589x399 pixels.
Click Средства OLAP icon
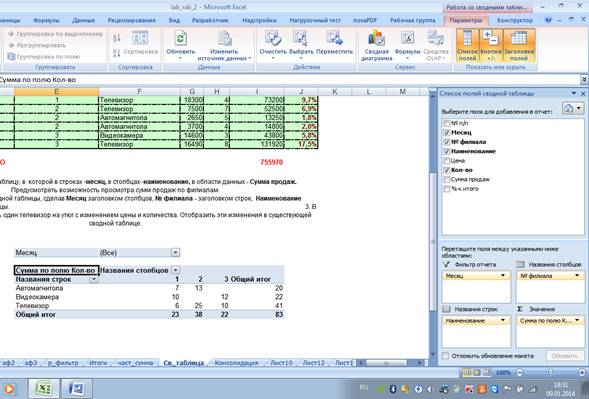pos(436,38)
